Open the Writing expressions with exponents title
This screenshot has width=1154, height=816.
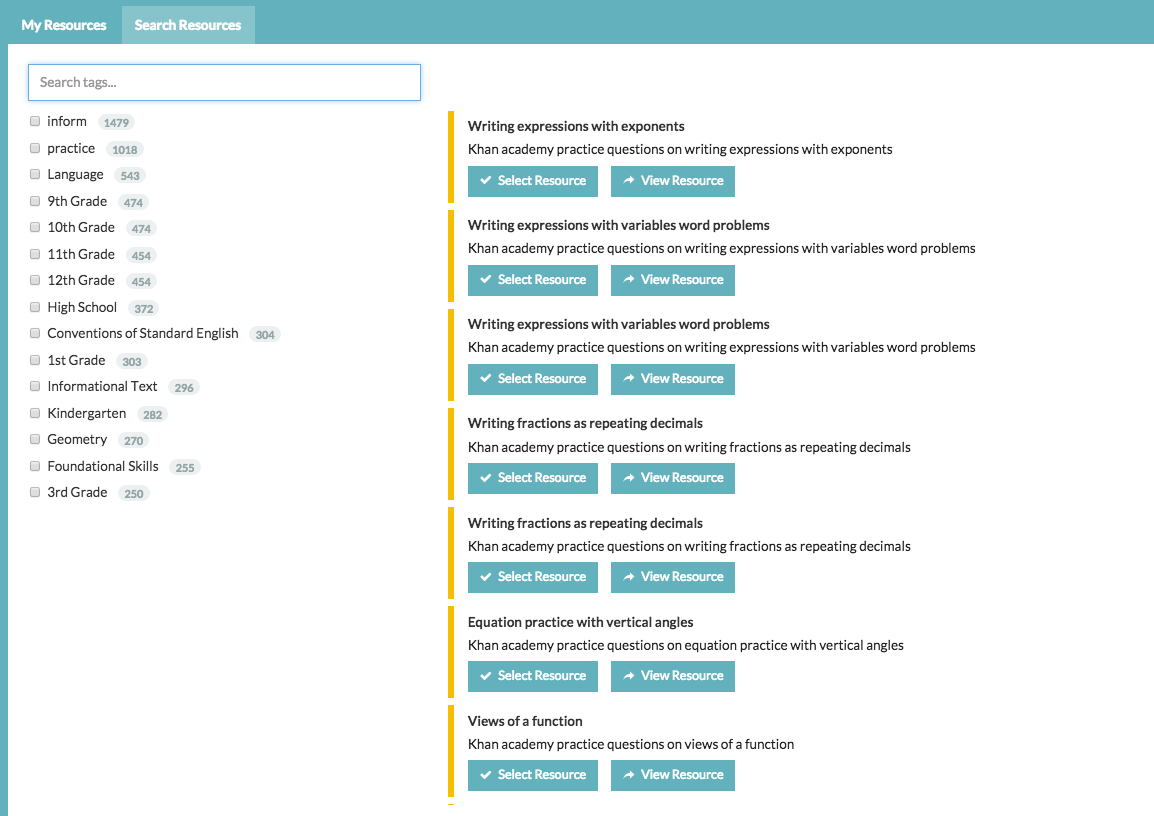pos(576,126)
